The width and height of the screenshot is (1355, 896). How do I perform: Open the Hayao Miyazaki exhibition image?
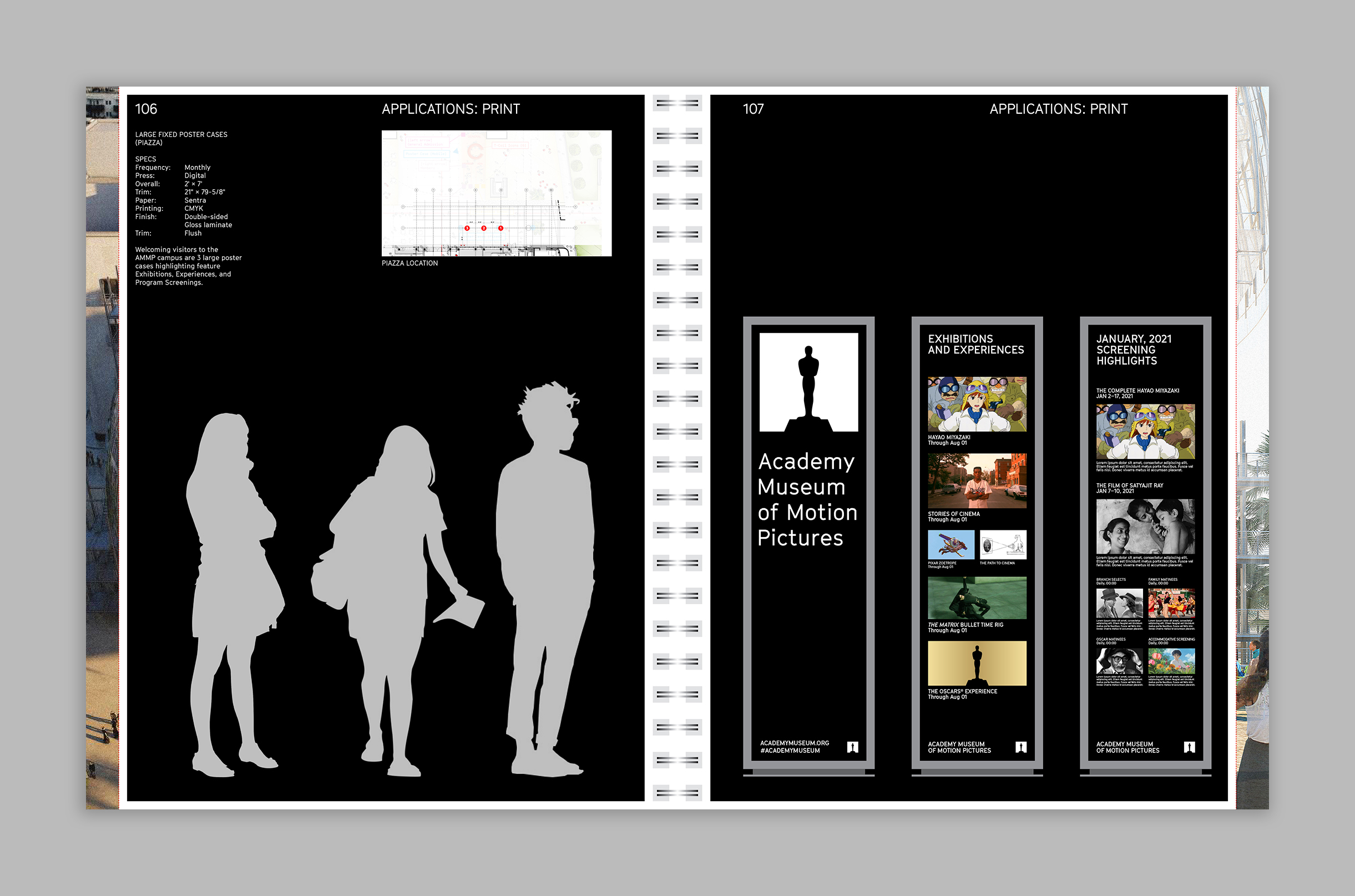tap(977, 403)
